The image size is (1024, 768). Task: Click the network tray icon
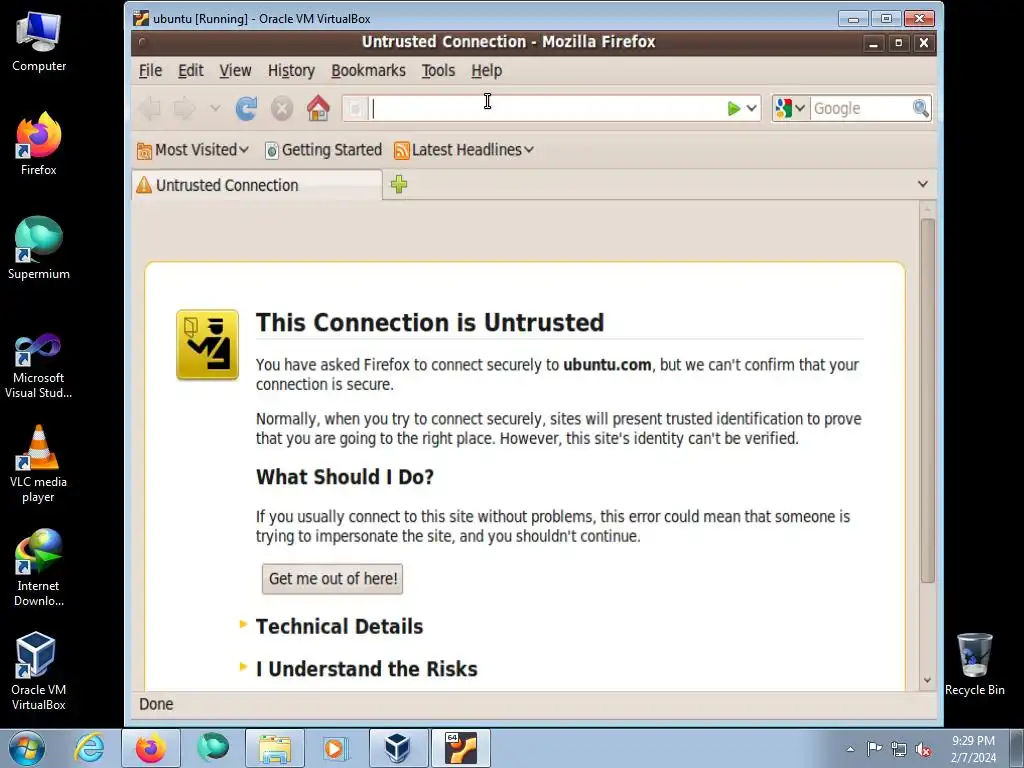(x=899, y=749)
